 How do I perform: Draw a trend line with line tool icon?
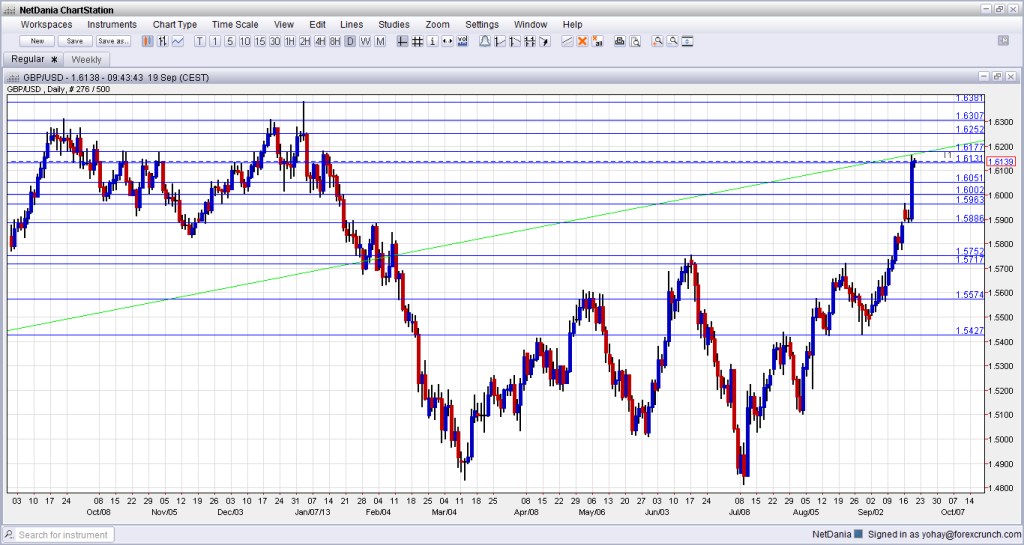tap(566, 41)
